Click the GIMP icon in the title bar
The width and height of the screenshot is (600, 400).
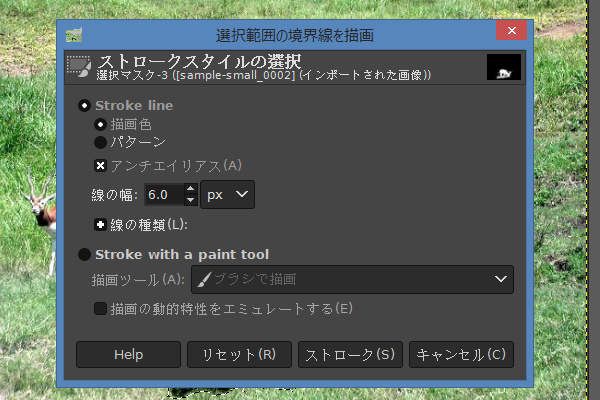click(73, 35)
